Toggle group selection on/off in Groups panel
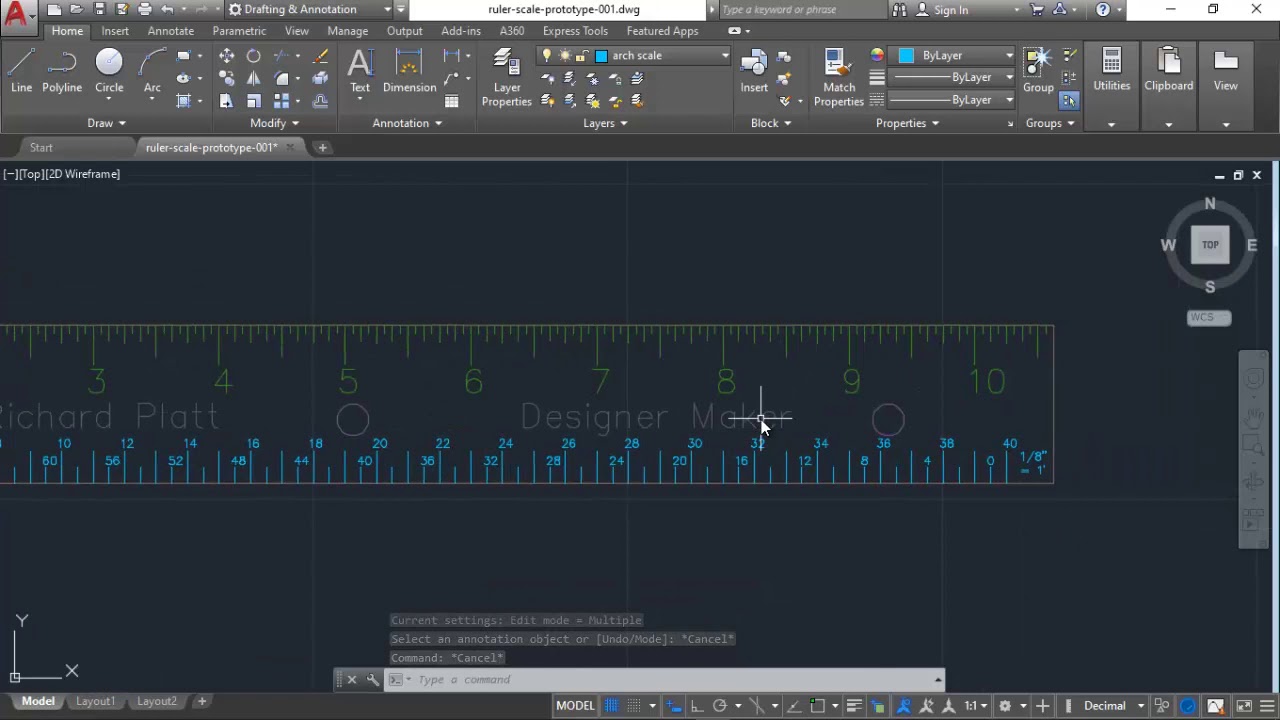 click(1069, 101)
